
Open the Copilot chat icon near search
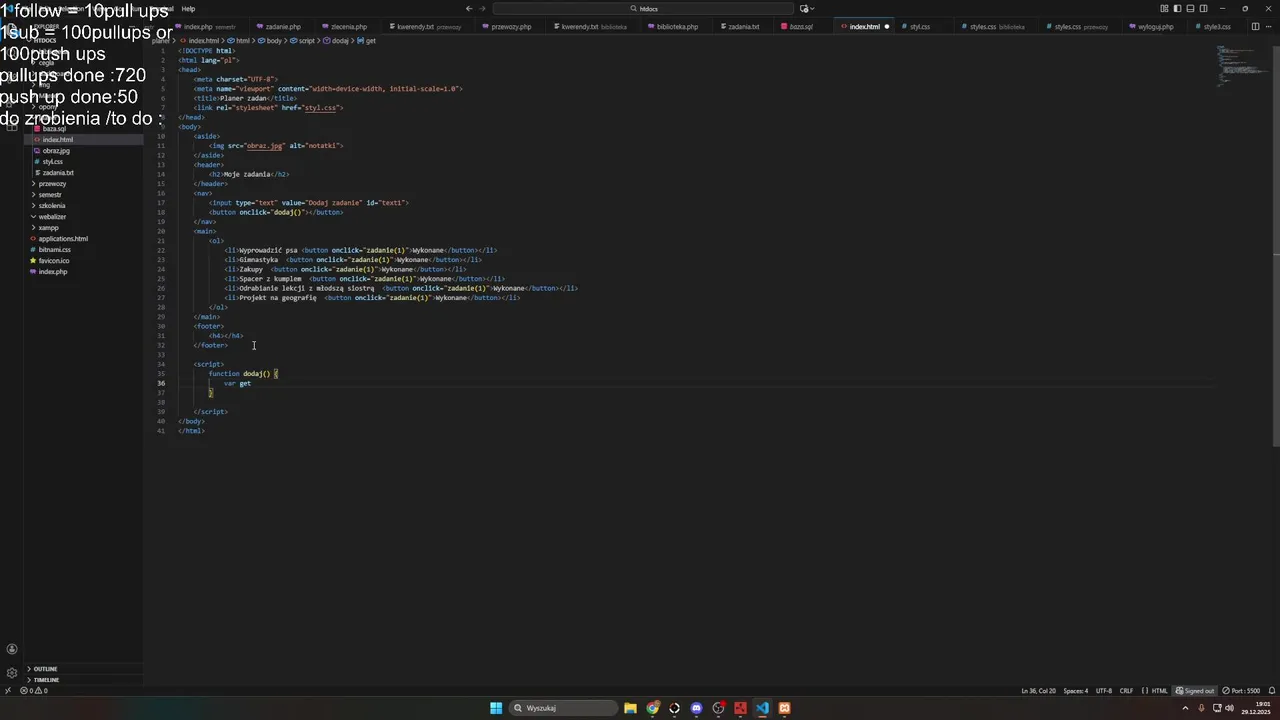(804, 8)
